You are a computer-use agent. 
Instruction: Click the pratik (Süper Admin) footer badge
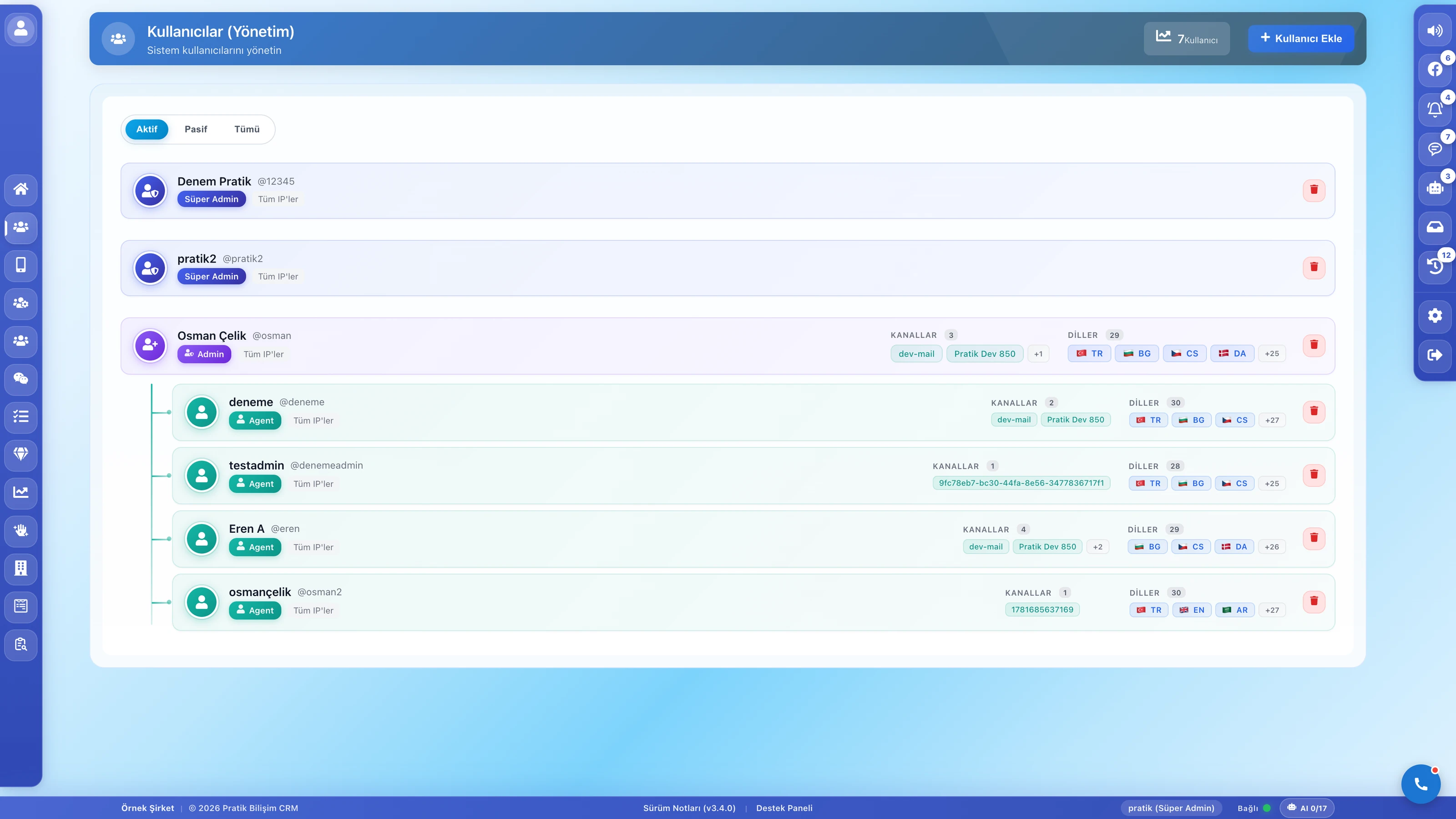click(x=1171, y=808)
